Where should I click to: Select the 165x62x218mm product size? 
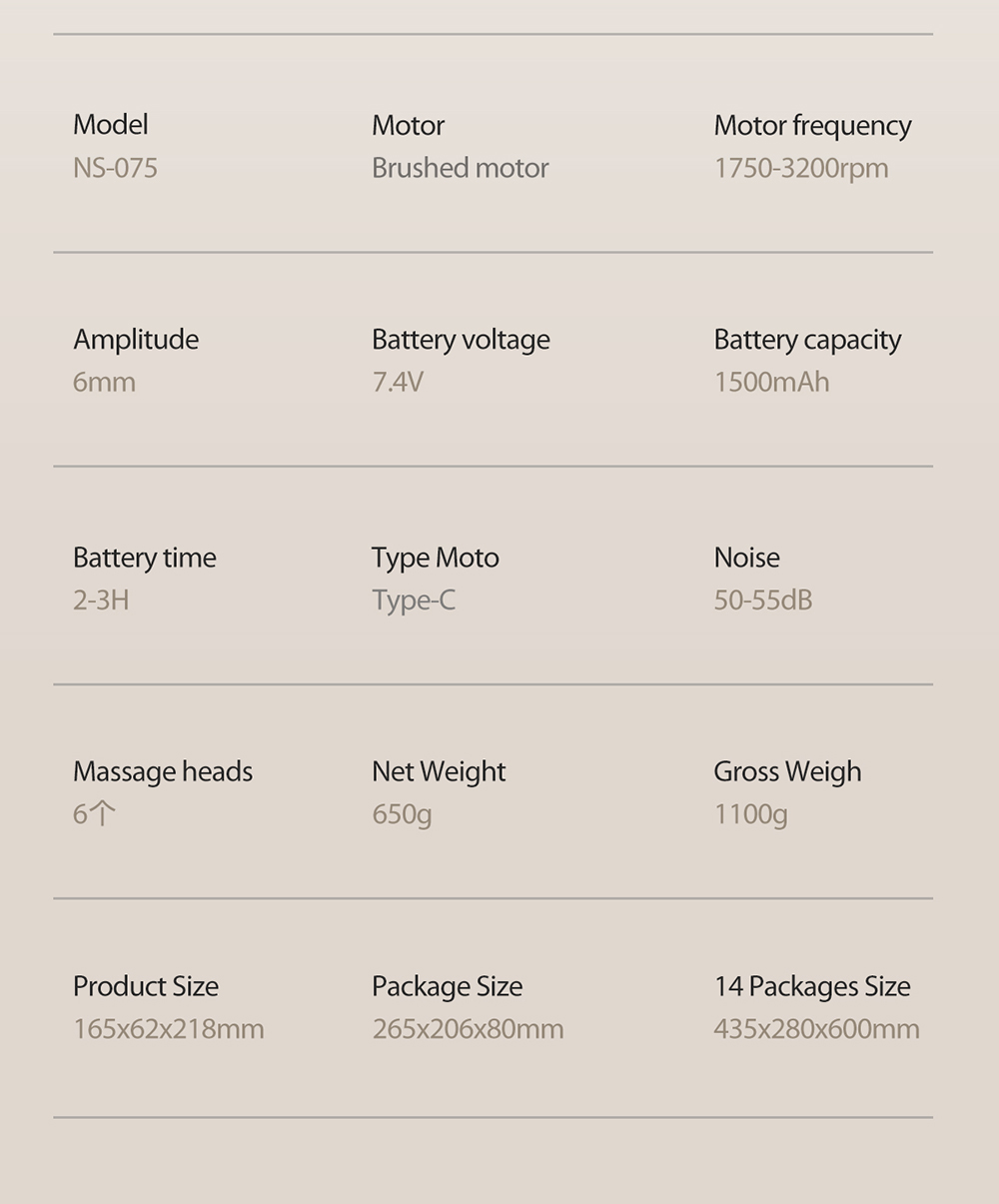click(x=169, y=1029)
